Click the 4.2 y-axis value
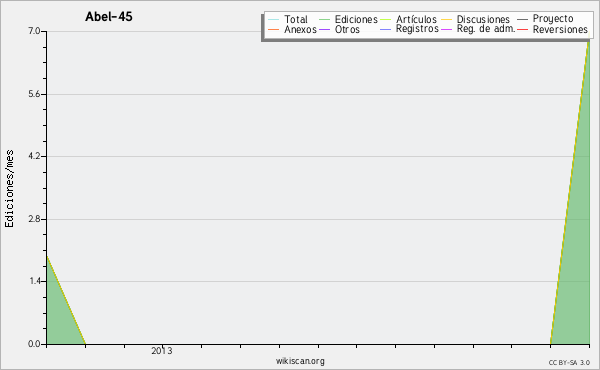Image resolution: width=600 pixels, height=370 pixels. pyautogui.click(x=34, y=156)
